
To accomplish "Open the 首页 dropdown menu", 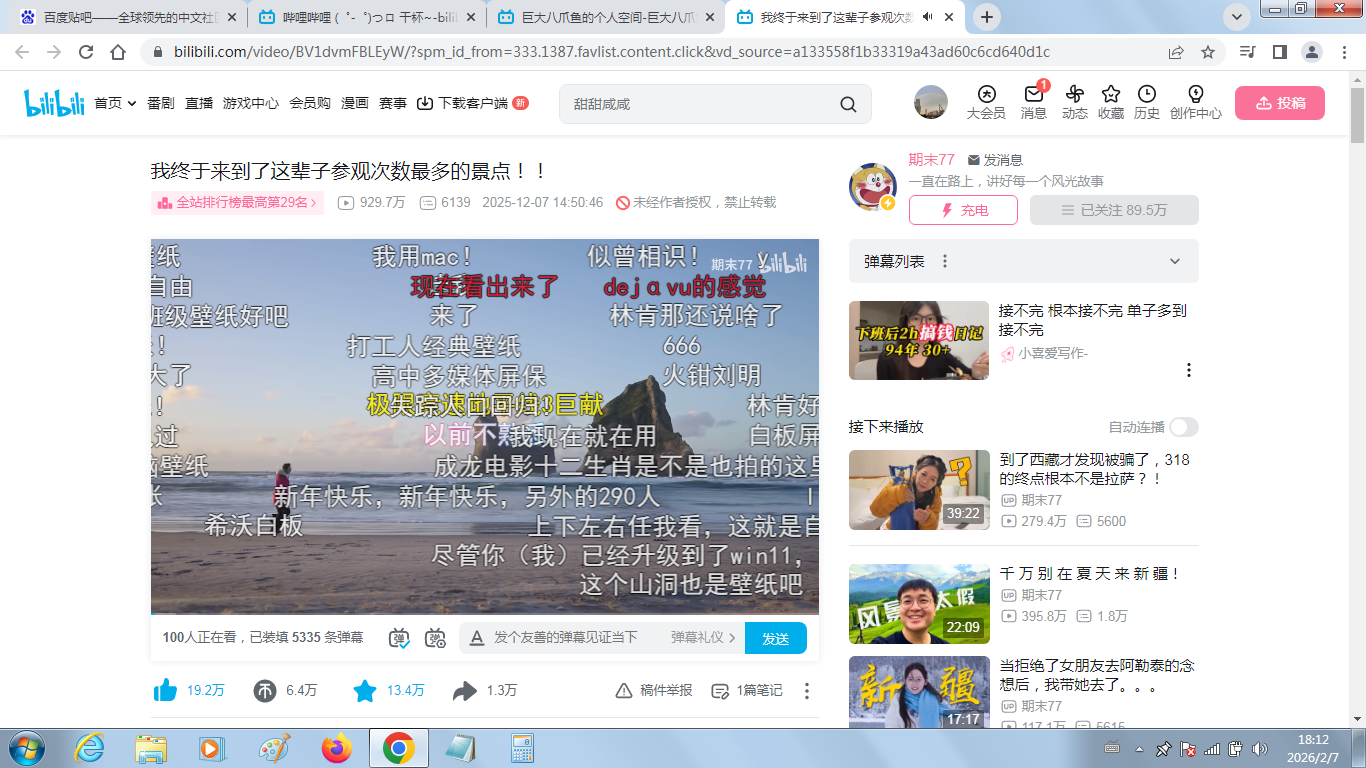I will click(115, 103).
